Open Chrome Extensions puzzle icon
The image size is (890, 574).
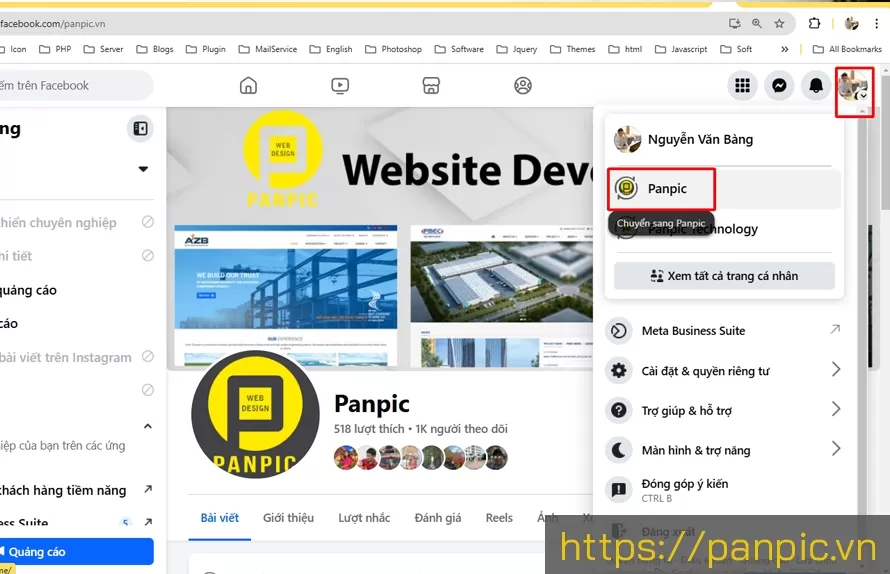coord(815,23)
